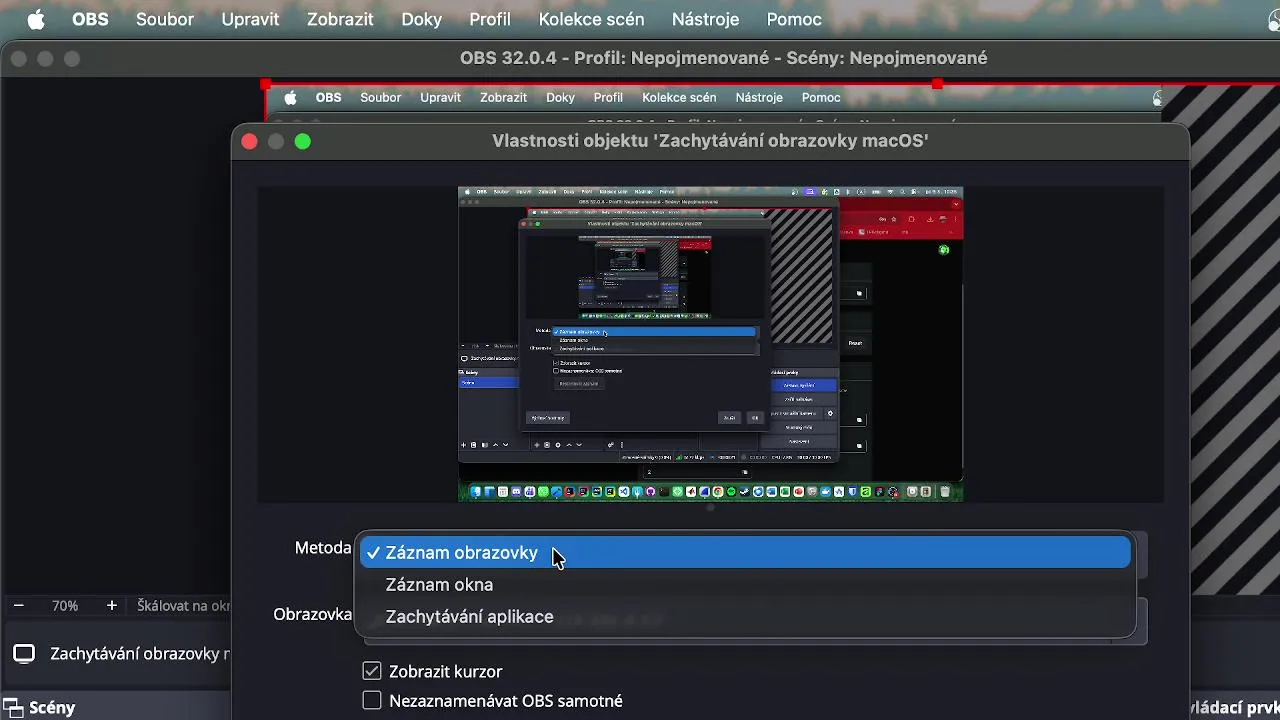Click the Obrazovka label
The image size is (1280, 720).
point(313,614)
